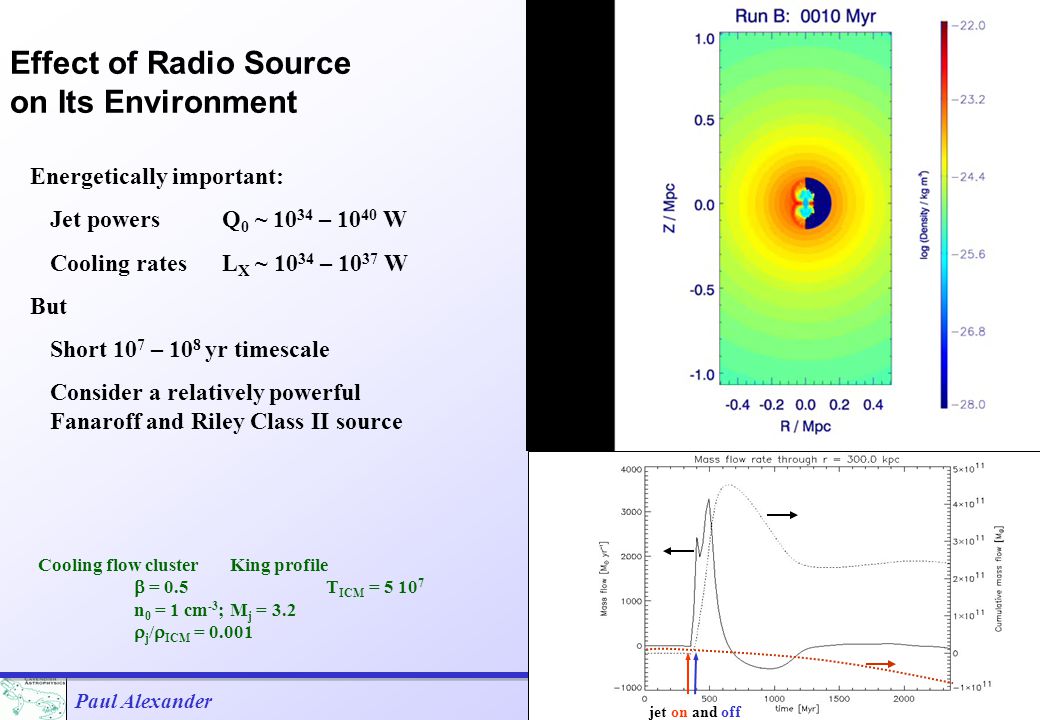Click 'Fanaroff and Riley Class II source' text
1040x720 pixels.
pyautogui.click(x=226, y=422)
